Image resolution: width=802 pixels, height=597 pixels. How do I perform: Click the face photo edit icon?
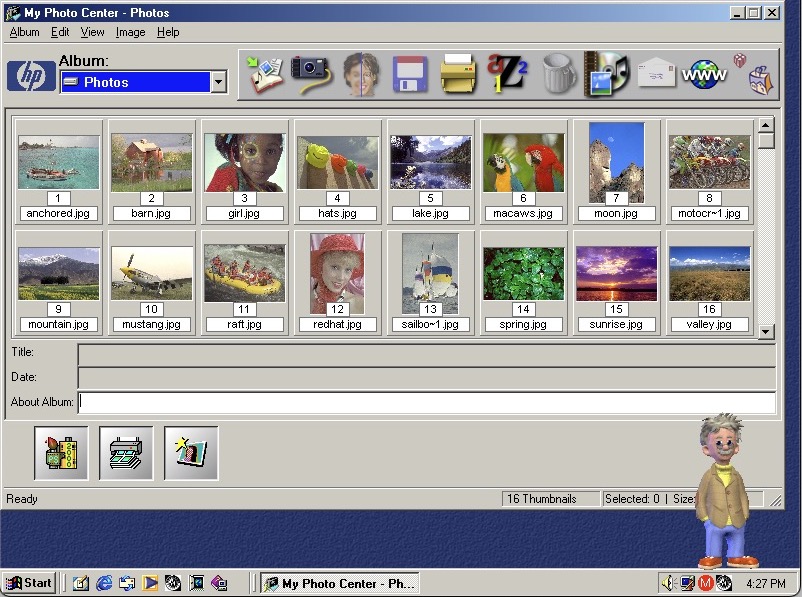click(x=361, y=73)
